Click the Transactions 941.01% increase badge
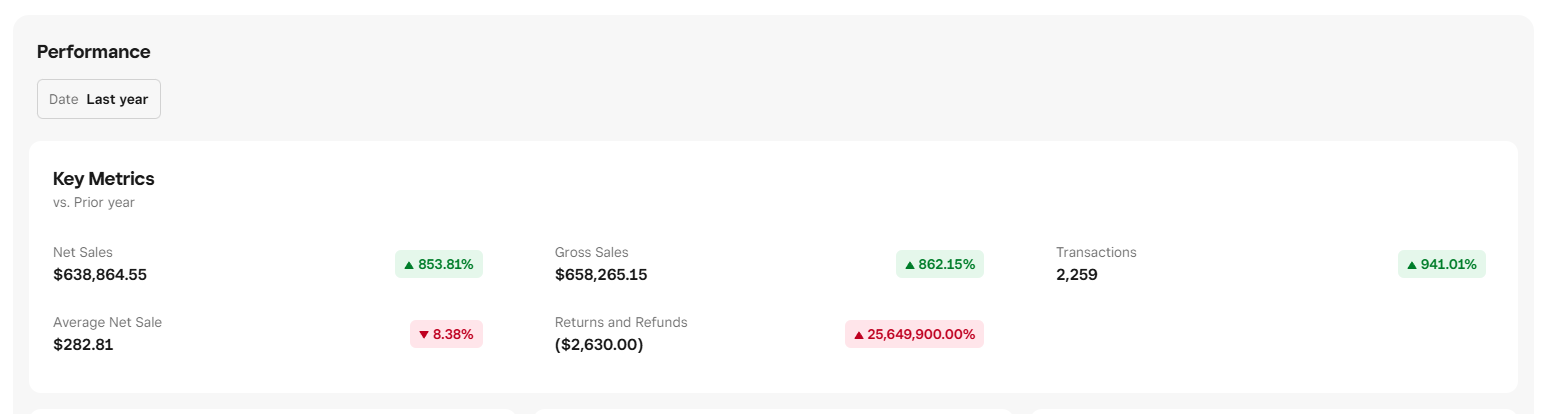Screen dimensions: 1543x414 (x=1441, y=264)
